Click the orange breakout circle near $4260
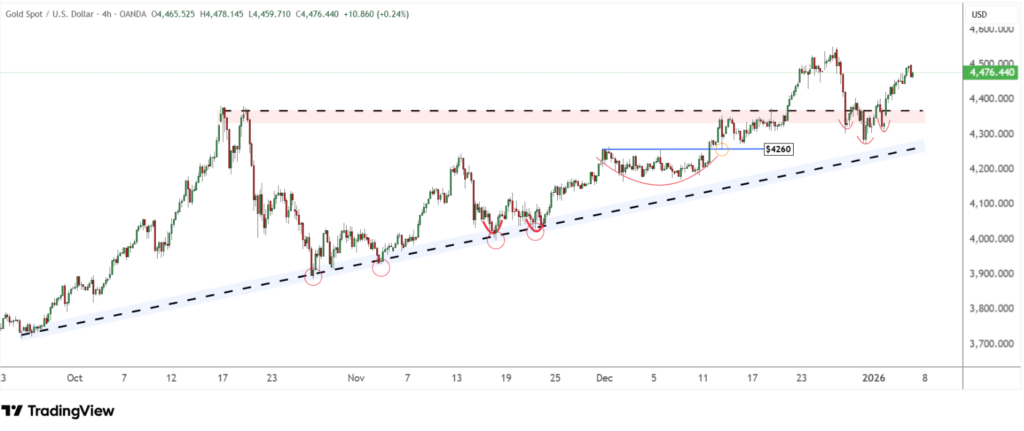The height and width of the screenshot is (431, 1024). pyautogui.click(x=722, y=149)
